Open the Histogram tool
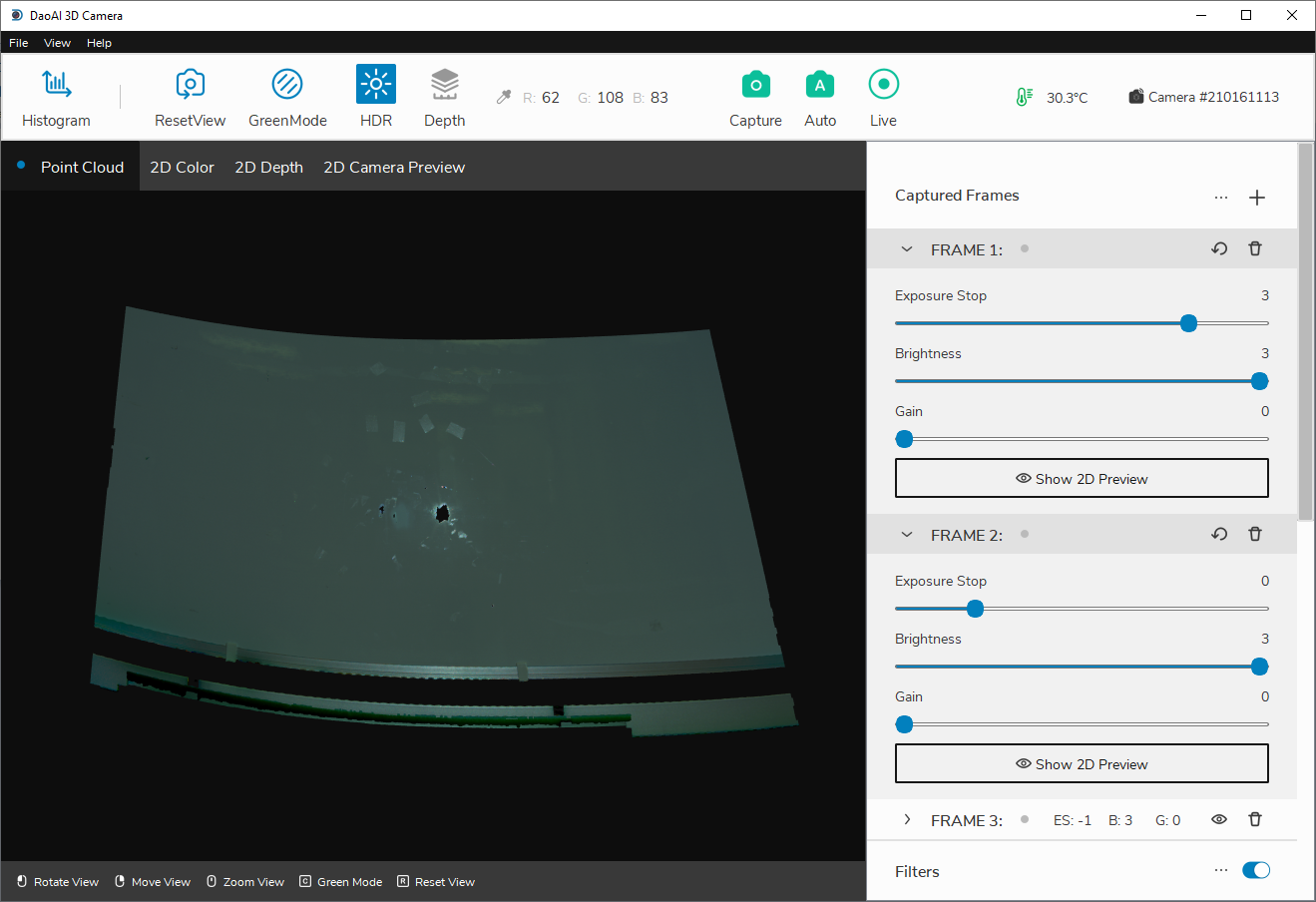The height and width of the screenshot is (902, 1316). (56, 85)
